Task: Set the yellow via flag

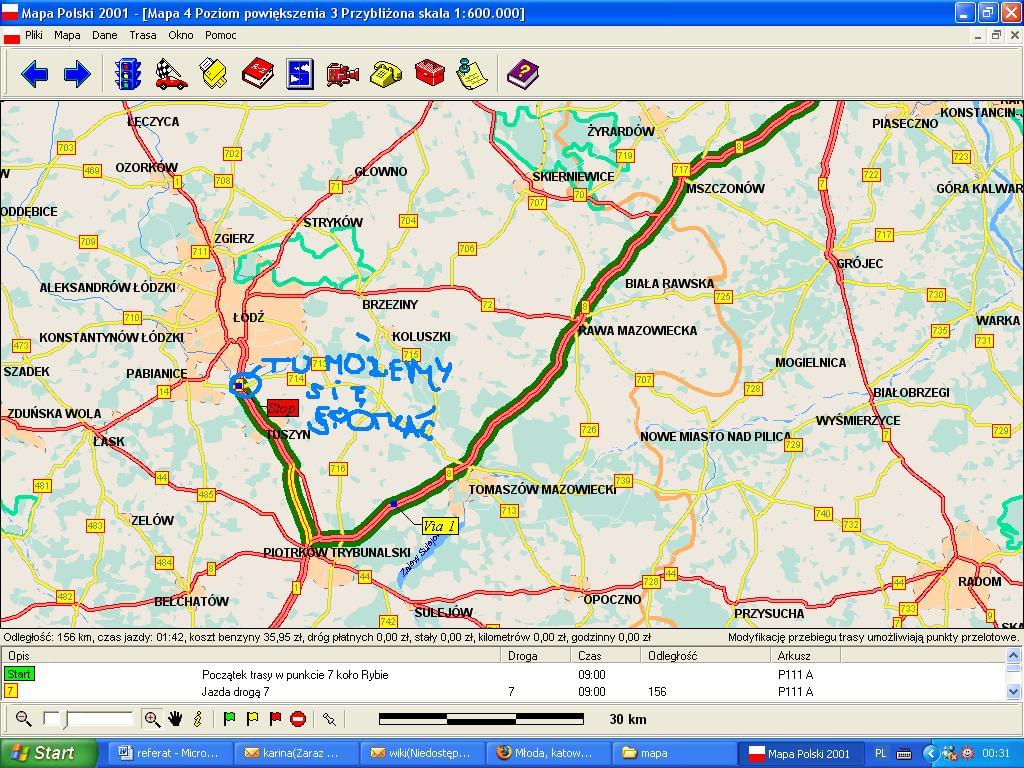Action: pos(252,719)
